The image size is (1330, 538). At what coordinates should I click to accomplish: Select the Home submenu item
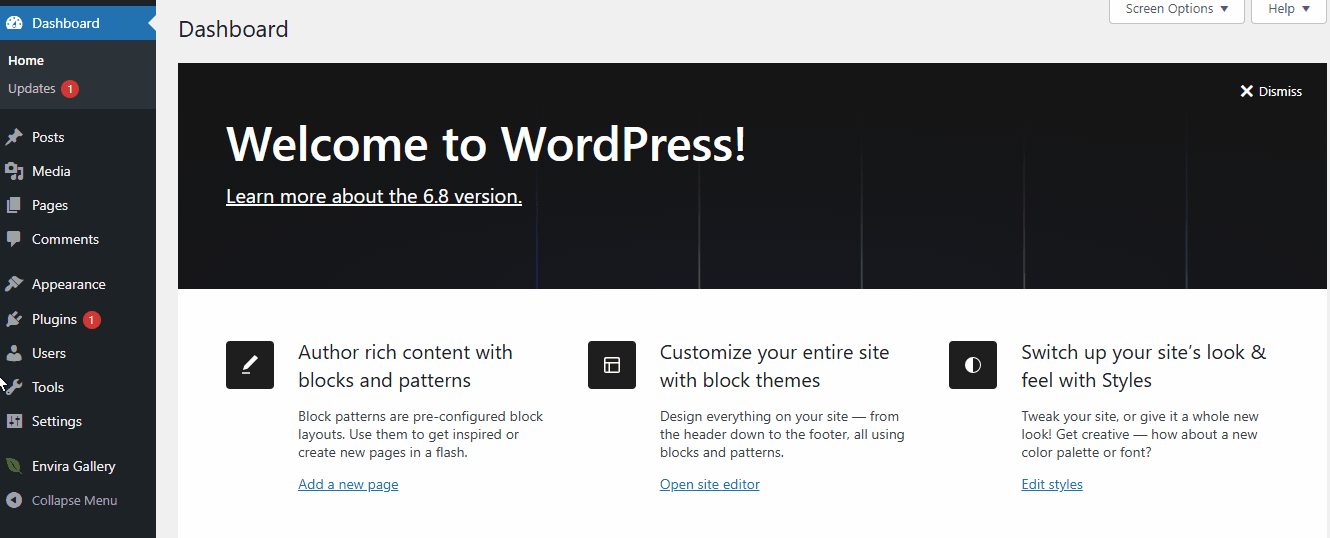click(x=26, y=61)
